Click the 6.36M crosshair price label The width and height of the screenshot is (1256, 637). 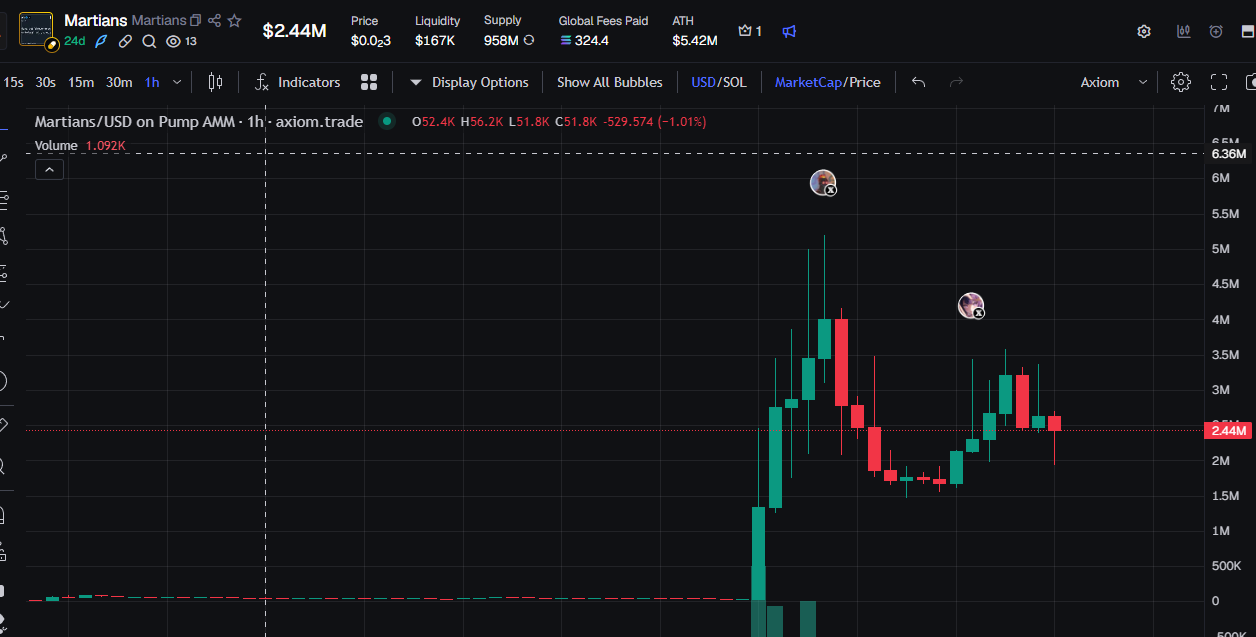[1229, 154]
